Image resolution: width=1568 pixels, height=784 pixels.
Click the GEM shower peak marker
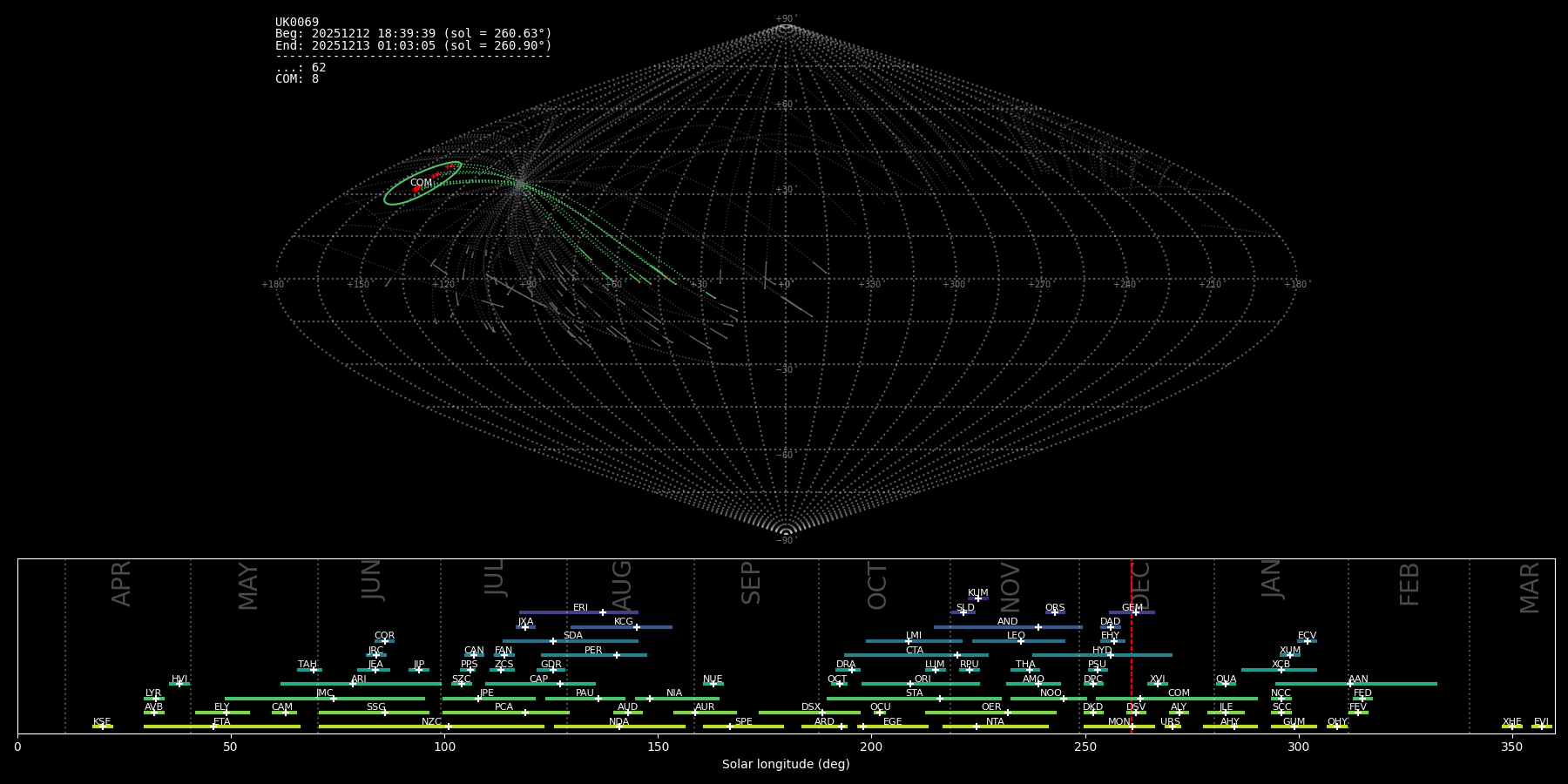[x=1135, y=612]
